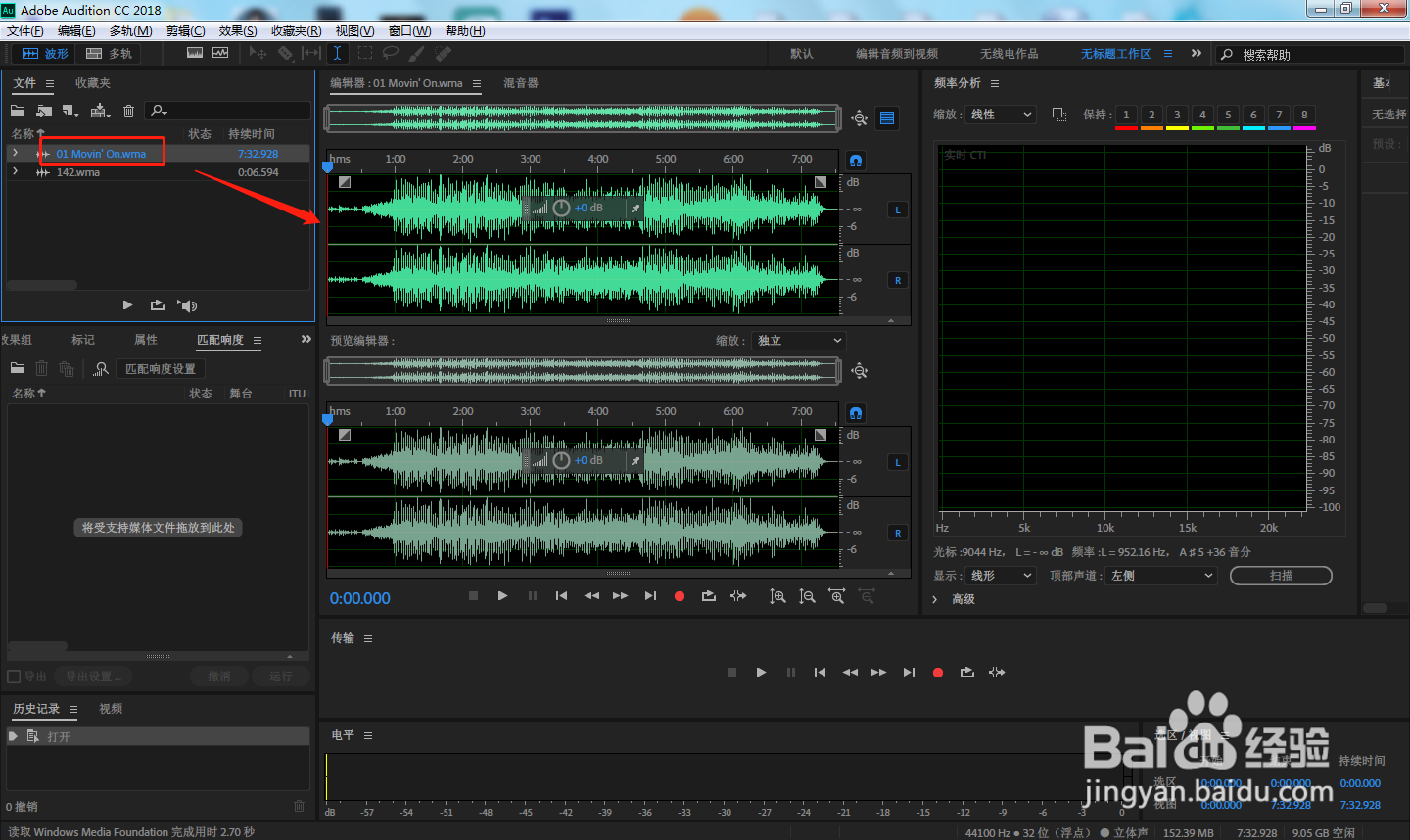Click Import File icon in Files panel
Image resolution: width=1410 pixels, height=840 pixels.
(44, 111)
